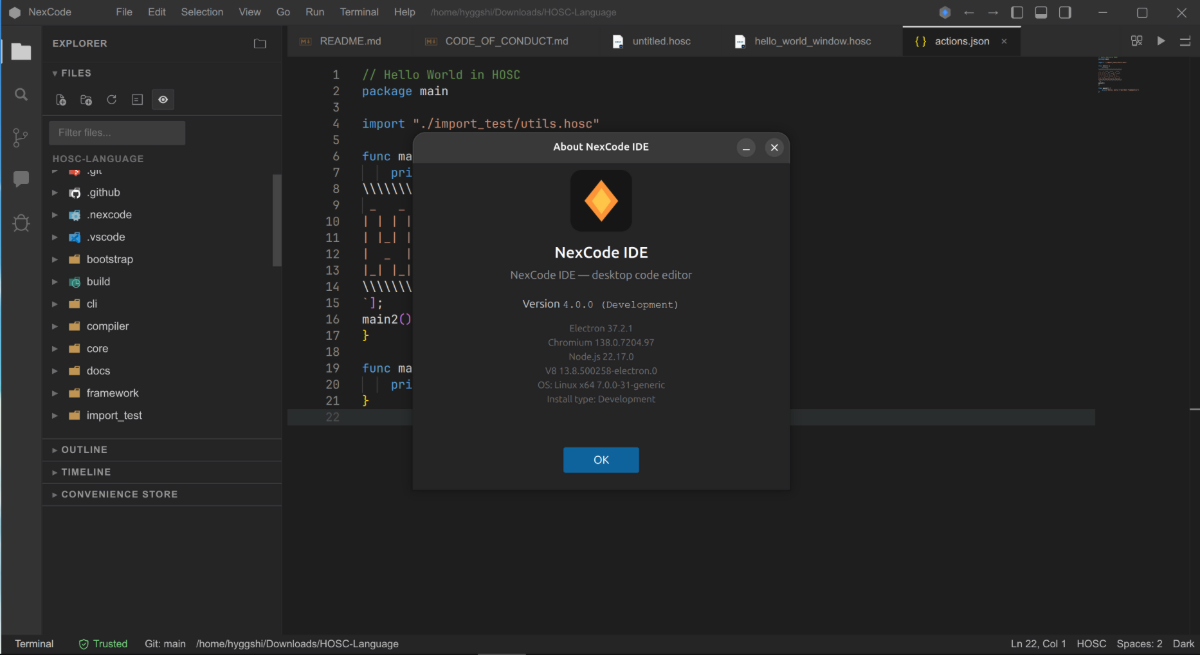Click the blue hexagon assistant icon
The height and width of the screenshot is (655, 1200).
(x=945, y=13)
